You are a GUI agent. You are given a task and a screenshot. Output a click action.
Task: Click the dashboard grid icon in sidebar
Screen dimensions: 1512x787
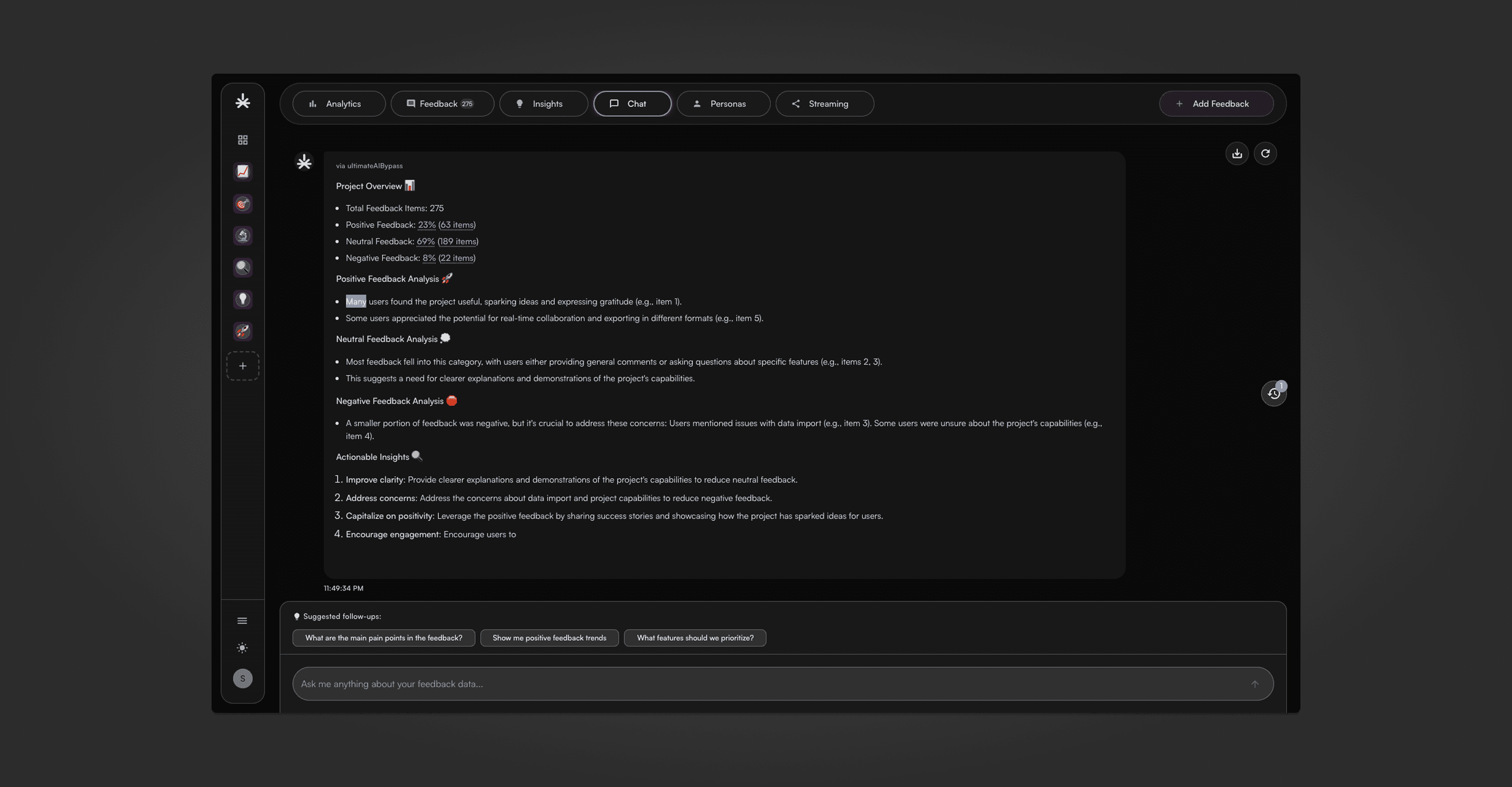click(243, 140)
